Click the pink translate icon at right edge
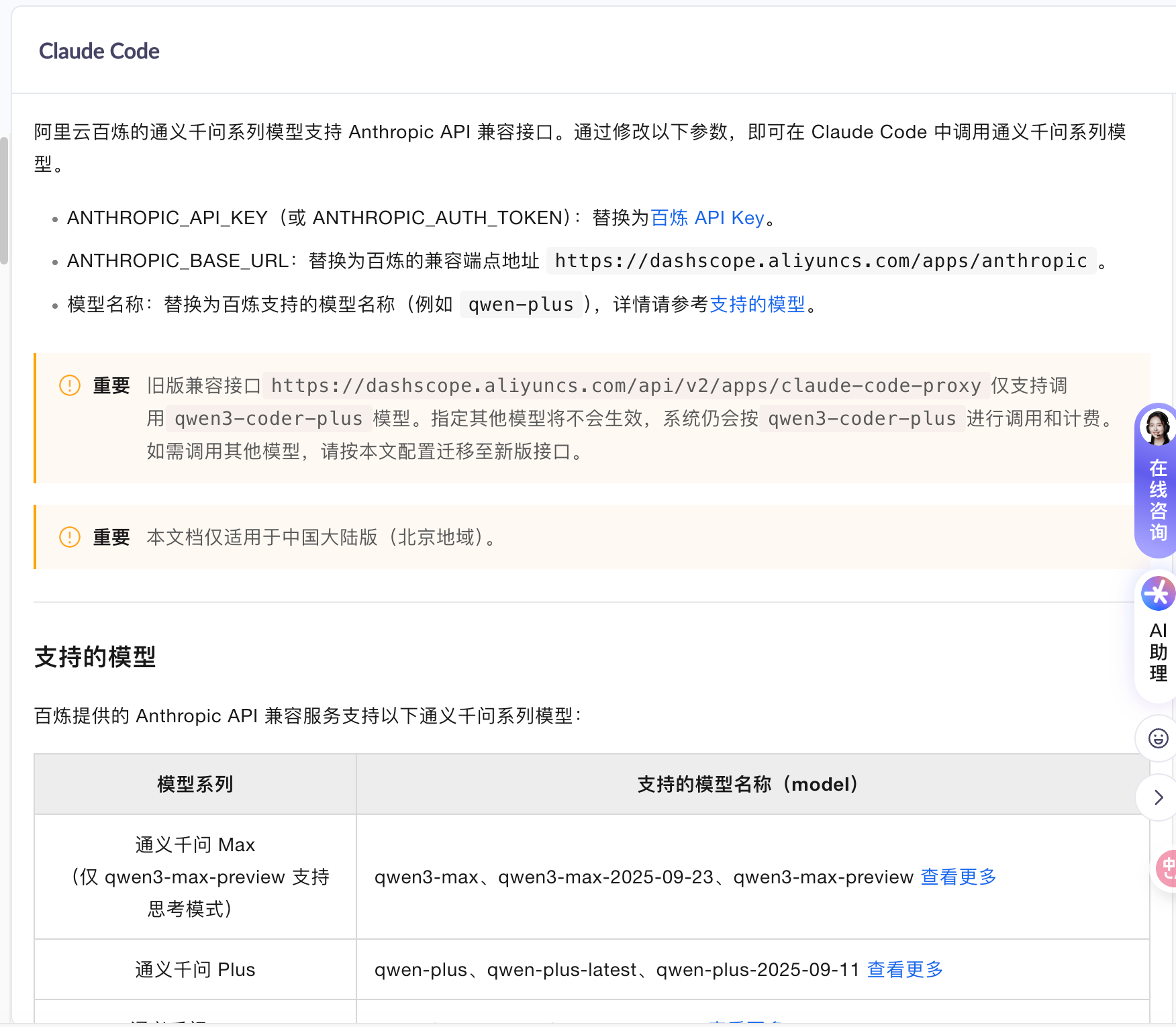The height and width of the screenshot is (1027, 1176). tap(1167, 869)
